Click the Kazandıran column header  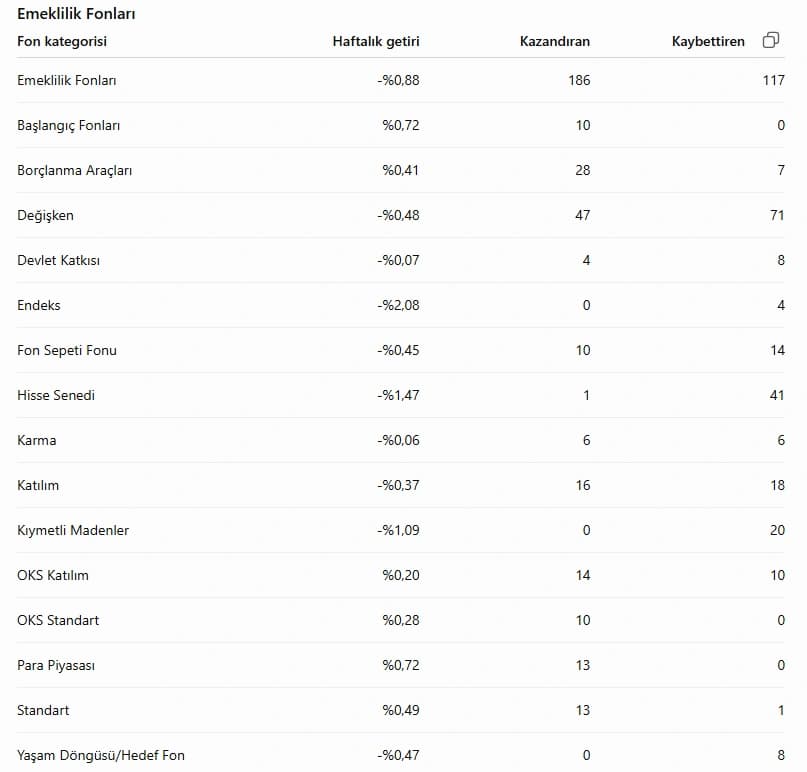coord(555,41)
